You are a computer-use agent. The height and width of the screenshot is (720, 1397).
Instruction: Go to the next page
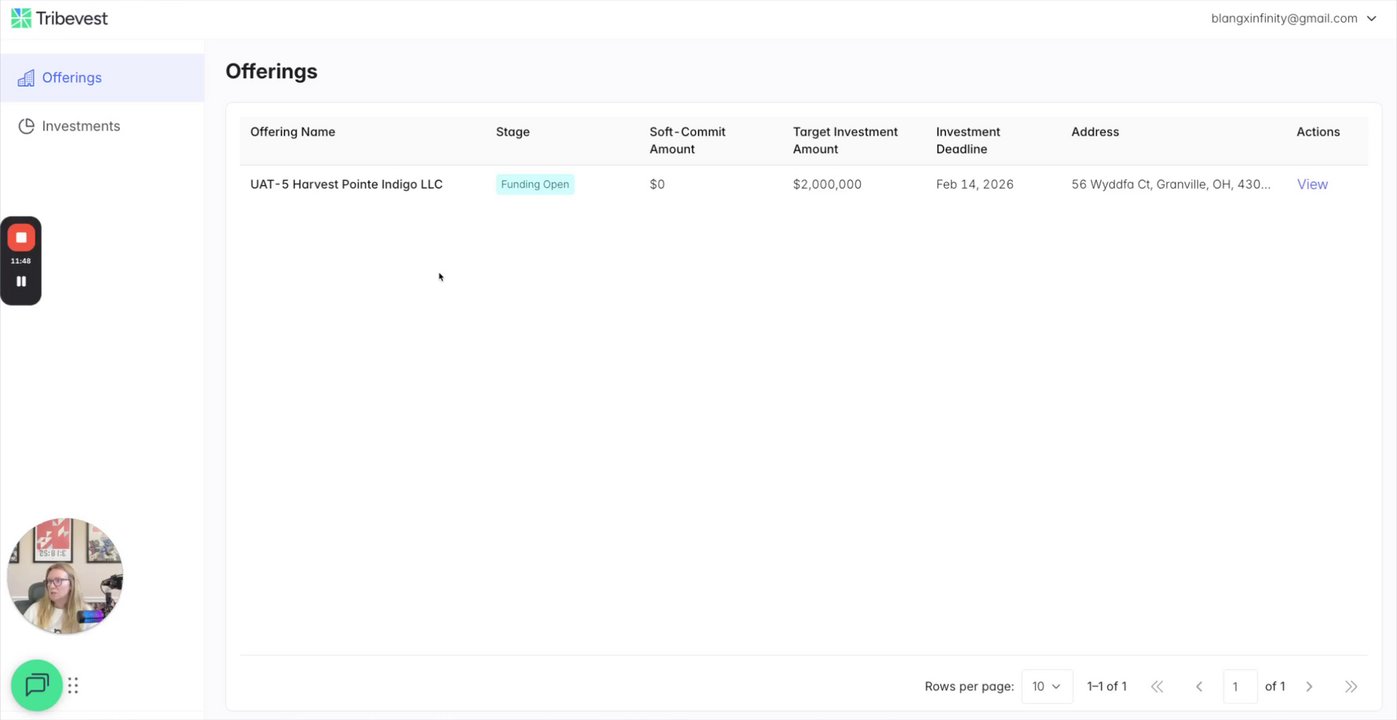(1309, 687)
